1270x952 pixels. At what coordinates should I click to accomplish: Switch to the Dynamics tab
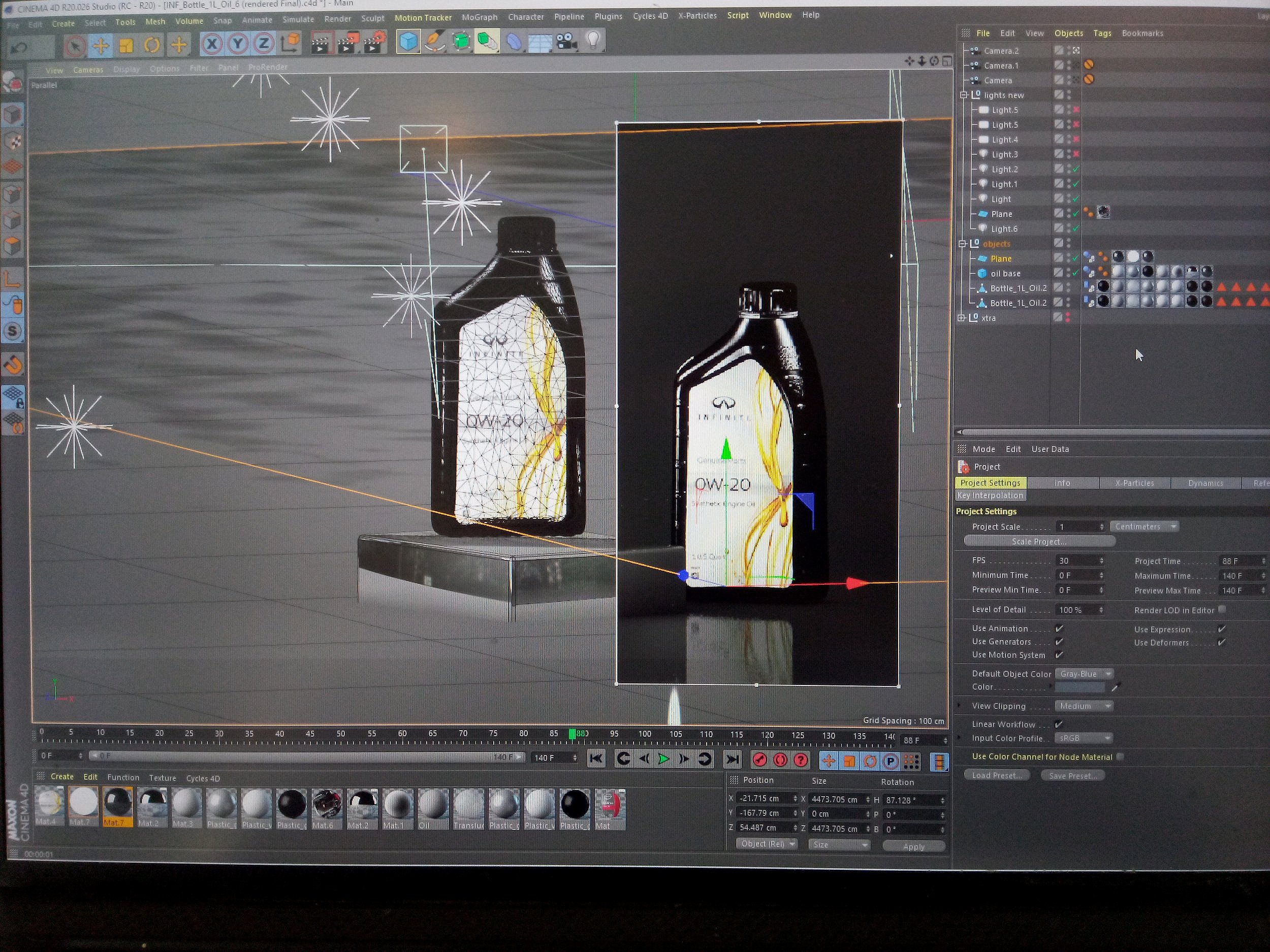point(1205,483)
